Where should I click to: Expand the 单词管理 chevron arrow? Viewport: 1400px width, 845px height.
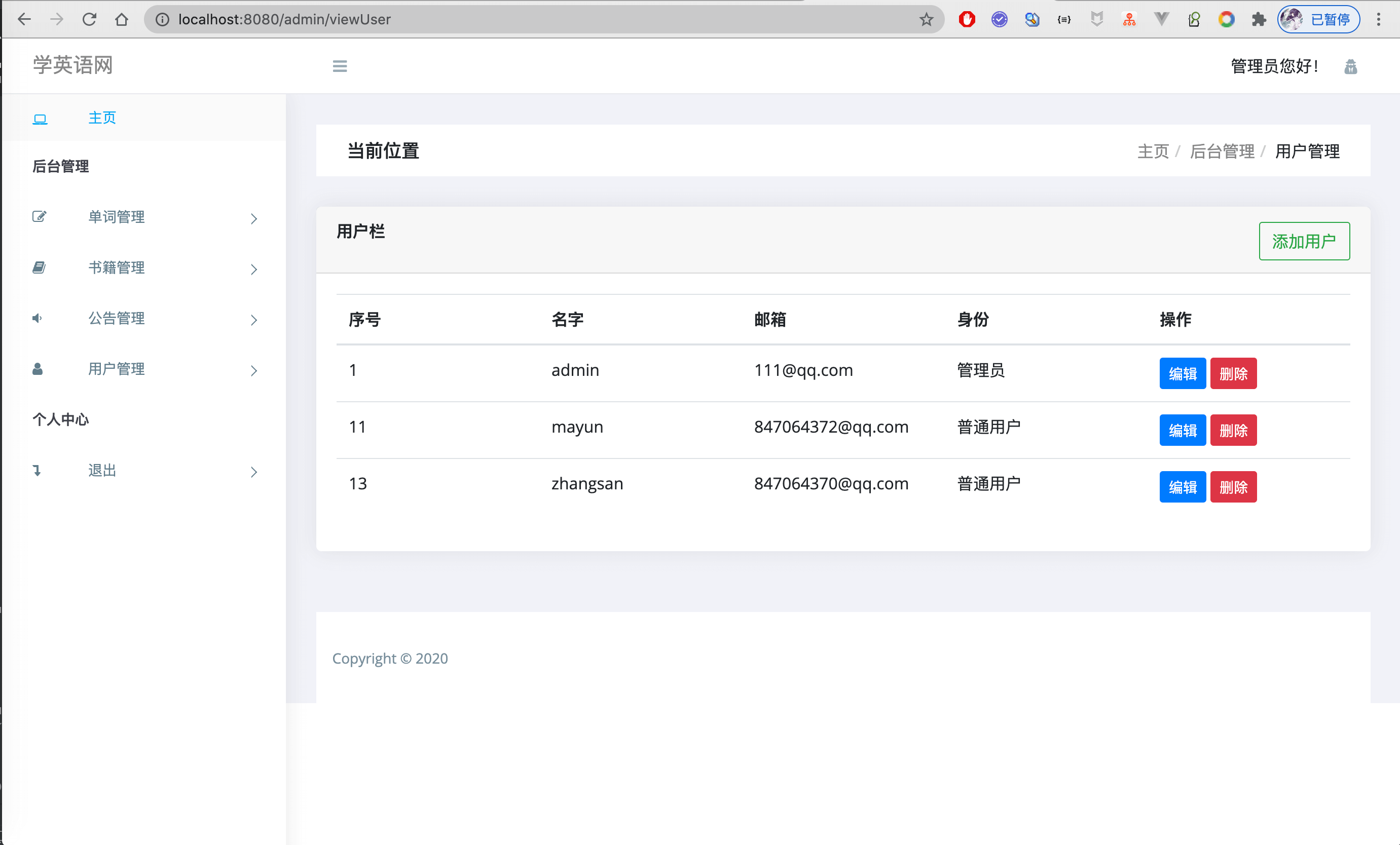tap(253, 219)
